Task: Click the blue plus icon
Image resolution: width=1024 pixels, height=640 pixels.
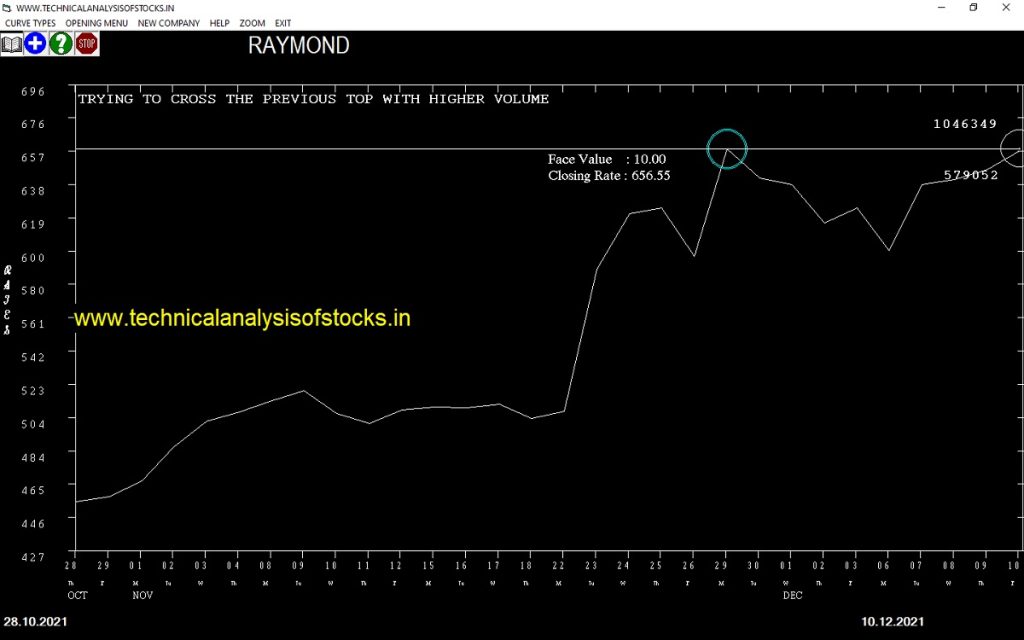Action: 36,44
